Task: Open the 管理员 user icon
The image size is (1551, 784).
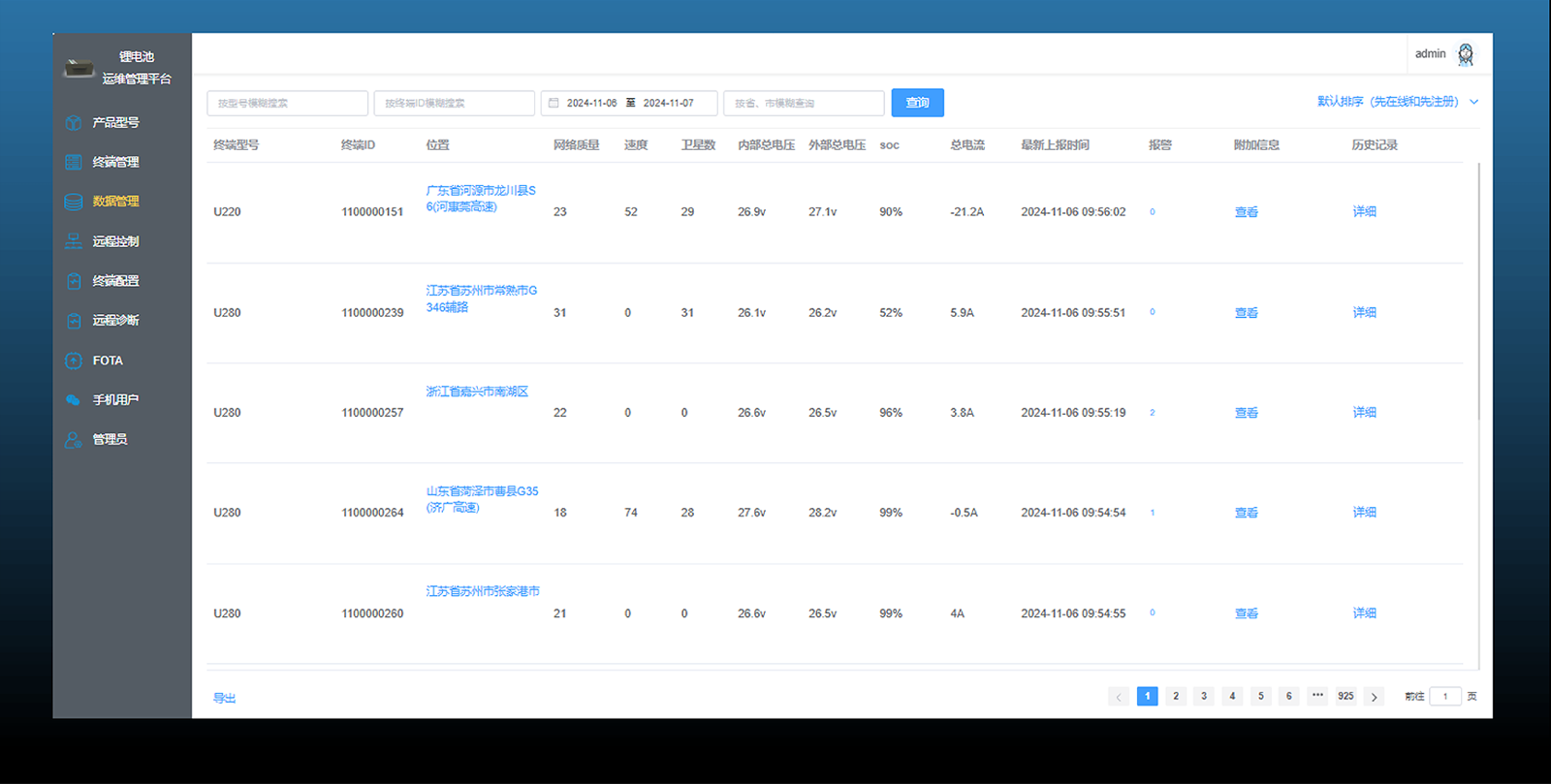Action: coord(74,440)
